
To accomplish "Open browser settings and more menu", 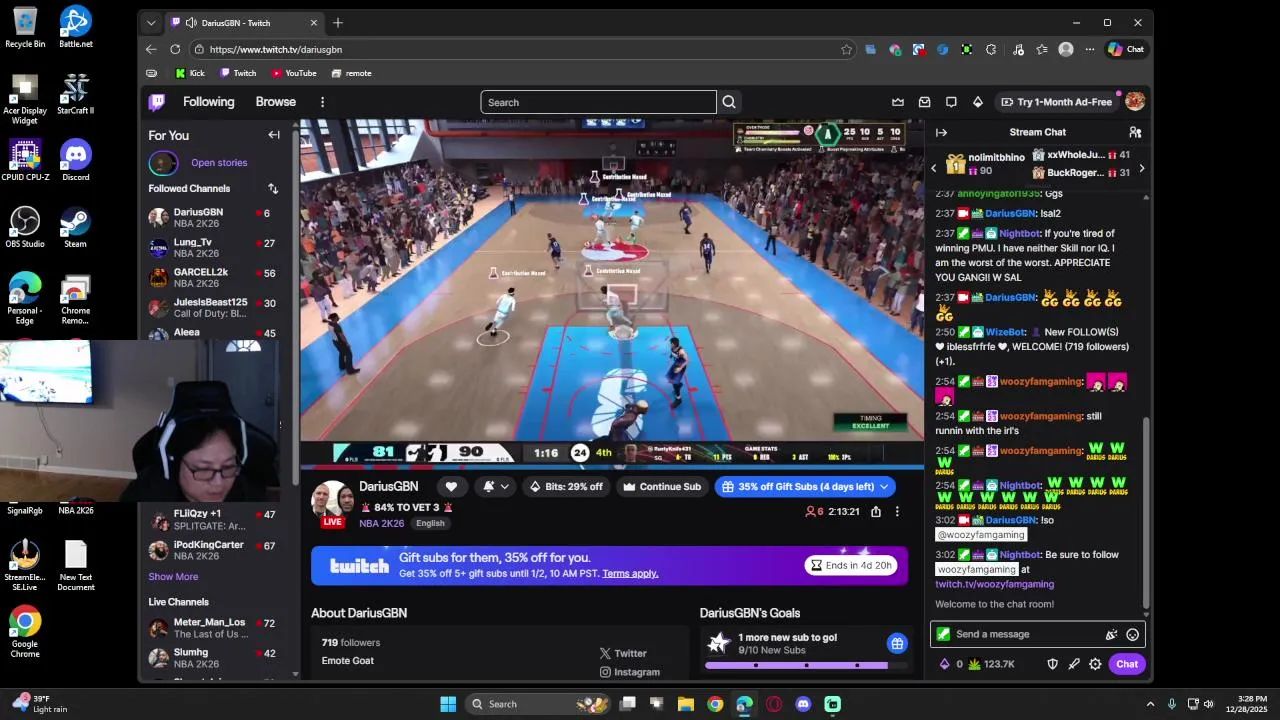I will click(x=1089, y=49).
